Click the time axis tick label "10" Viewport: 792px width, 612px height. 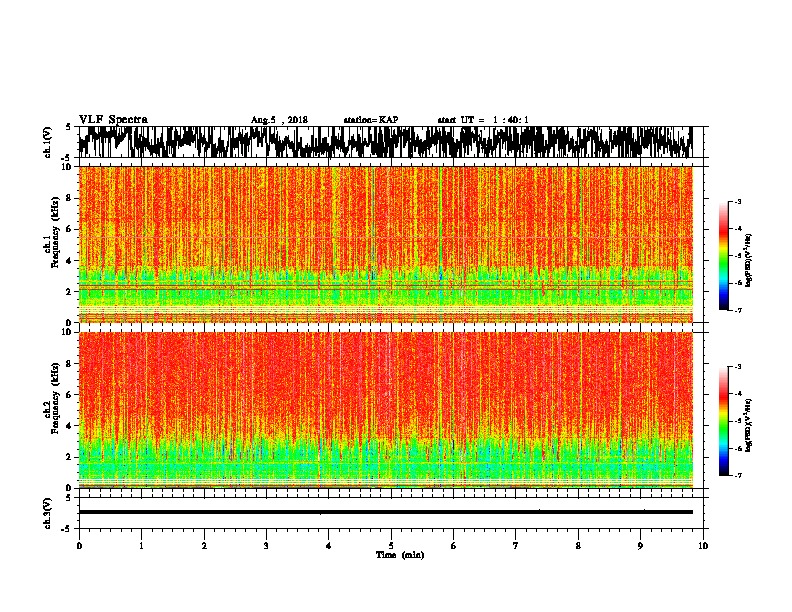point(703,546)
